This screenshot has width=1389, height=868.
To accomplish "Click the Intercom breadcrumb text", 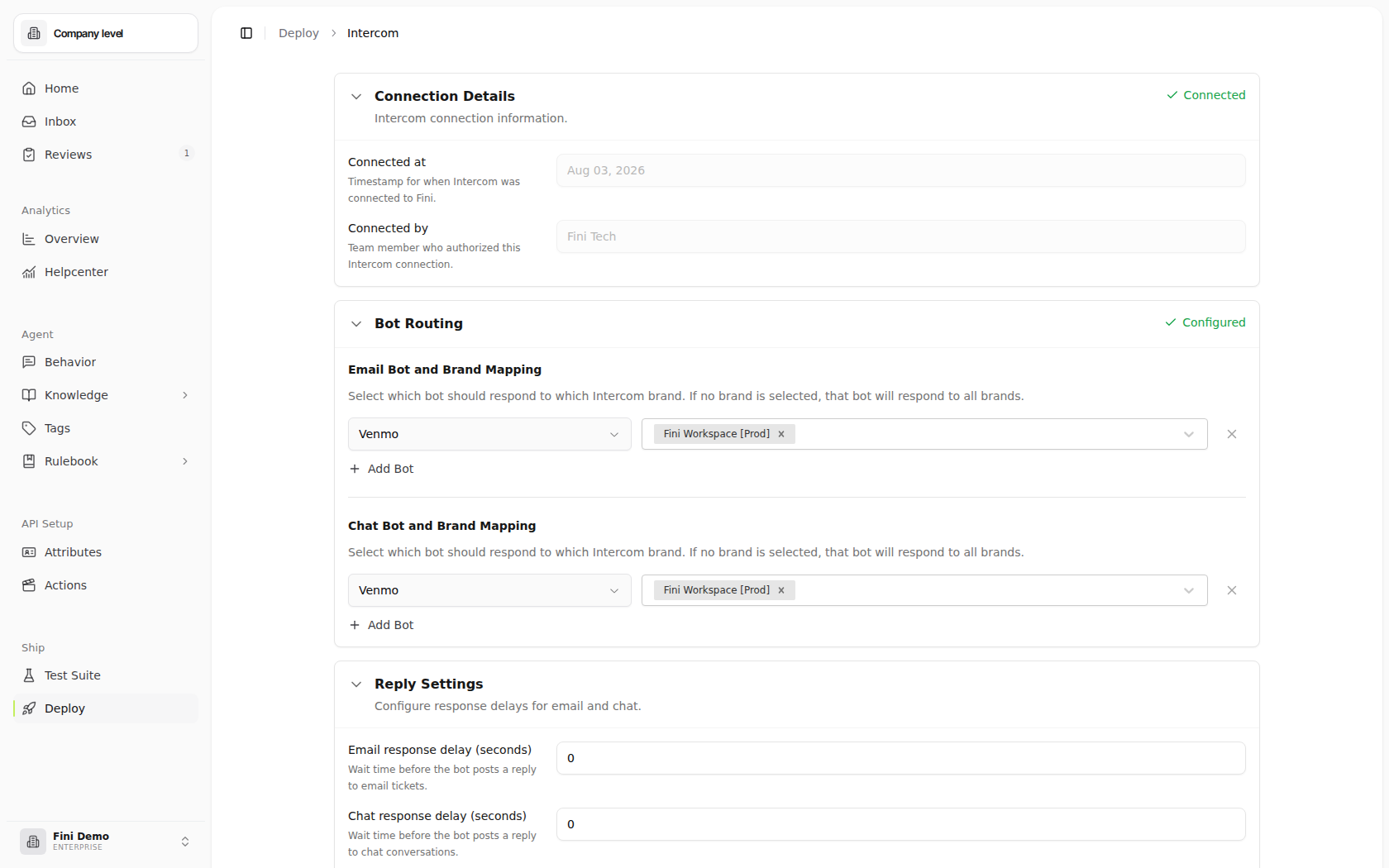I will pos(373,33).
